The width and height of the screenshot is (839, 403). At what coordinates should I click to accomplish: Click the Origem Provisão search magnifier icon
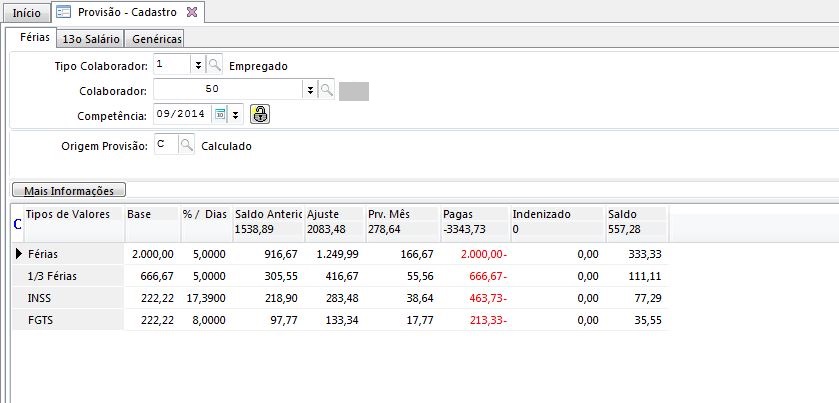click(187, 145)
